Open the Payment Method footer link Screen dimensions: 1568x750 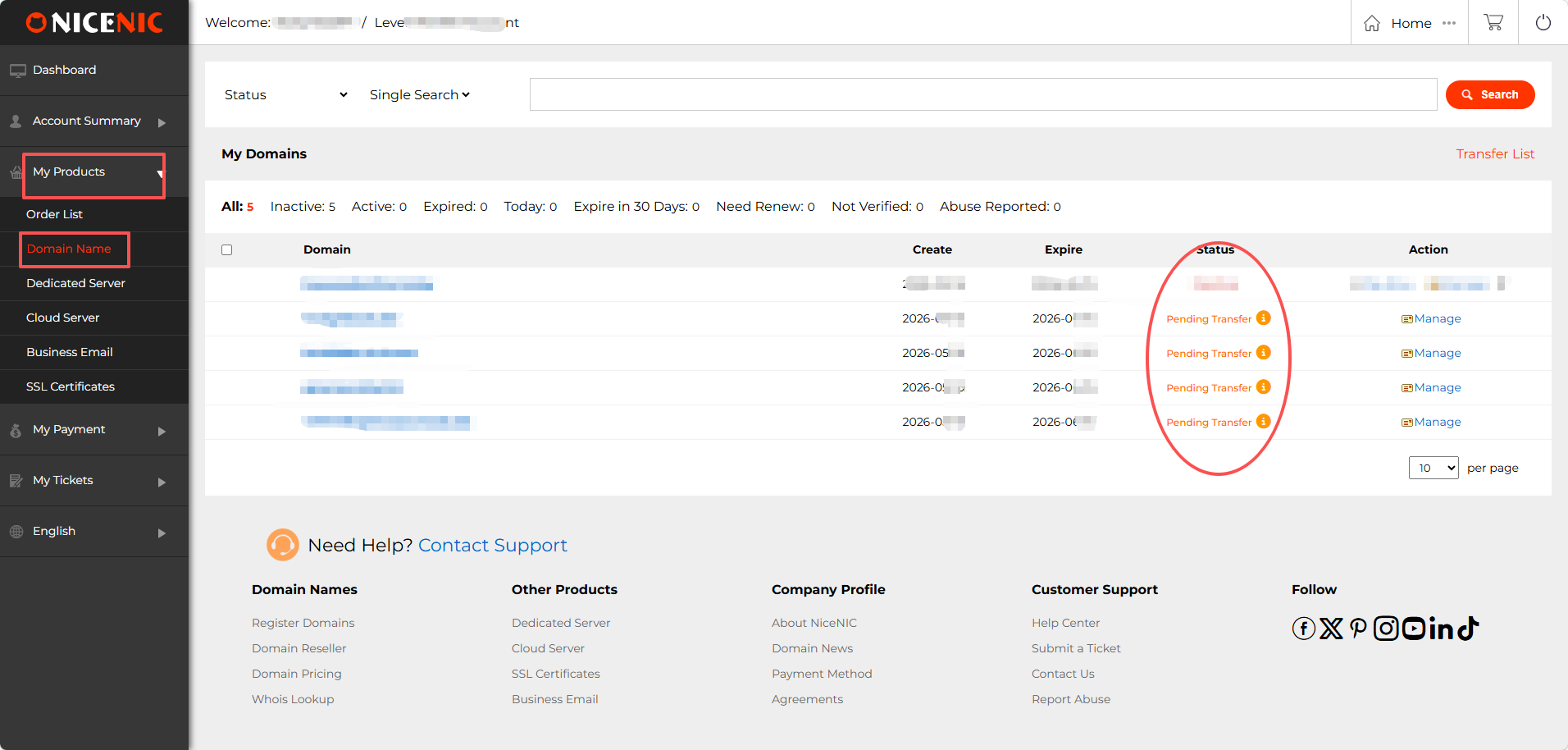click(822, 674)
